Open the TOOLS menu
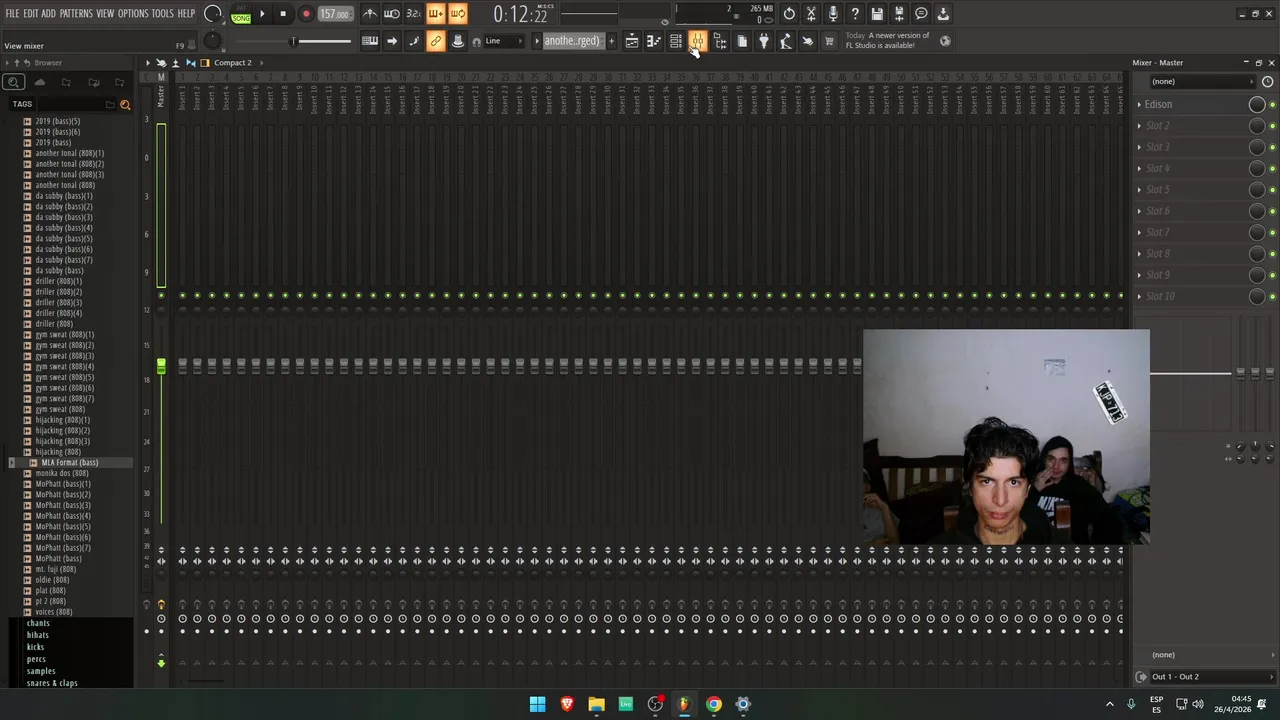Image resolution: width=1280 pixels, height=720 pixels. pos(162,14)
